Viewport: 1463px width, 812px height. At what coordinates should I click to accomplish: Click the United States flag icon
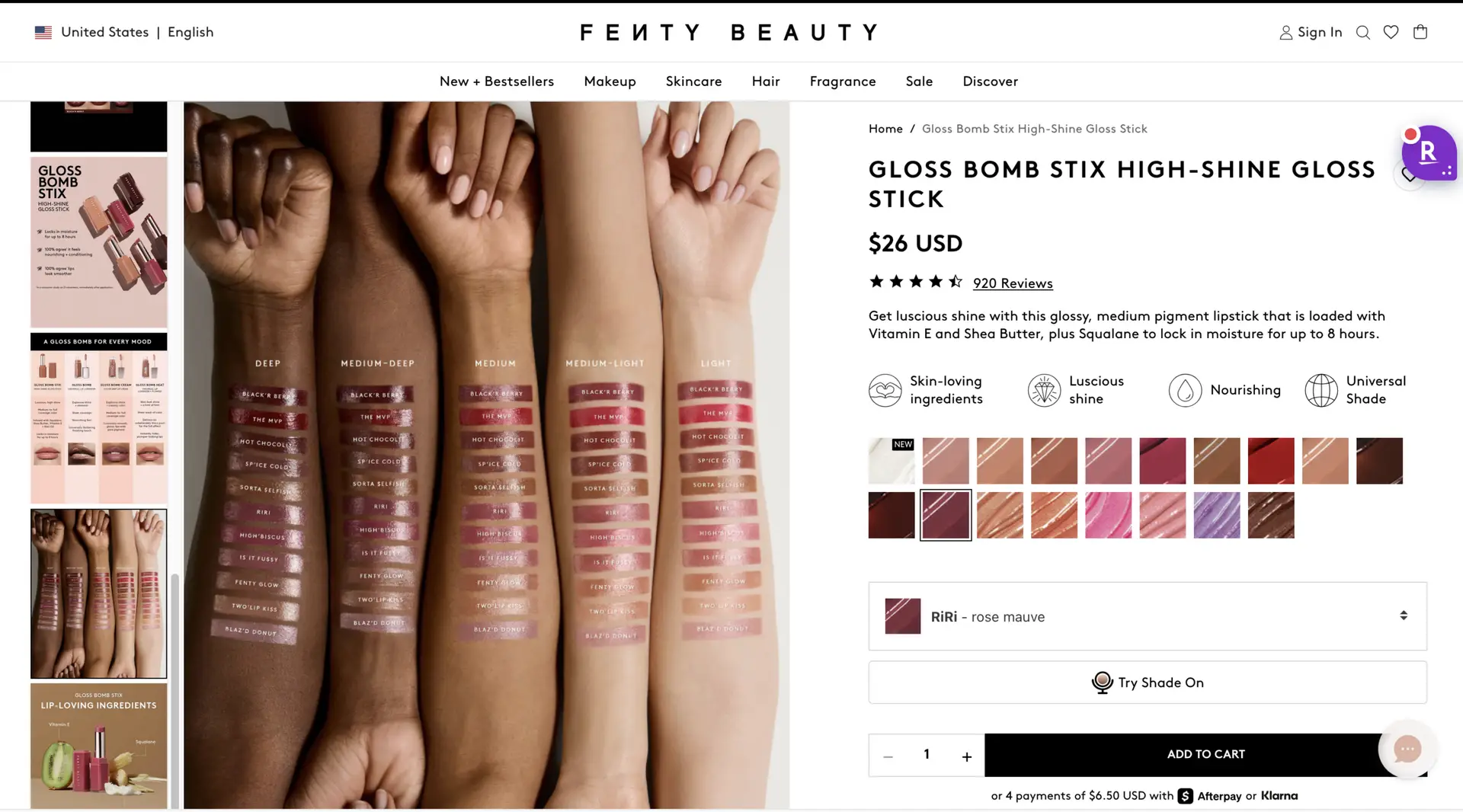point(43,33)
